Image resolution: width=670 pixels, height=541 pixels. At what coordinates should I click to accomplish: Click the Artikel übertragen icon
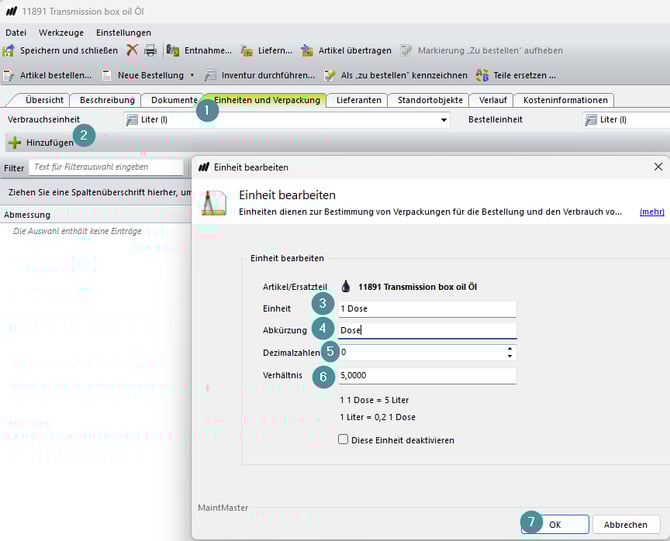(x=308, y=50)
